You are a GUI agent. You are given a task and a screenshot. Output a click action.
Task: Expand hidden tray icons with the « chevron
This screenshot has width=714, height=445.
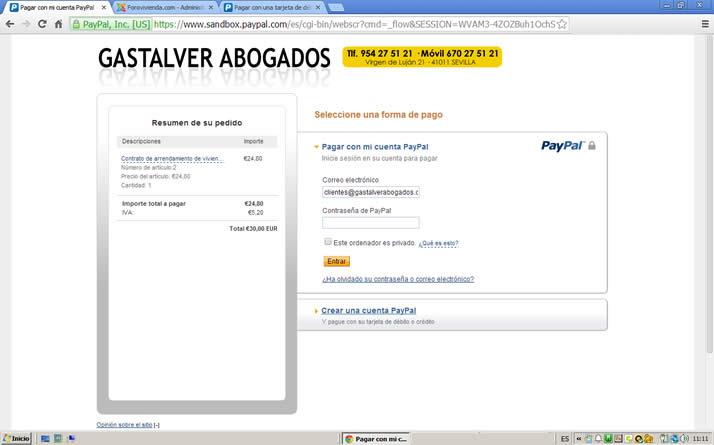[579, 439]
